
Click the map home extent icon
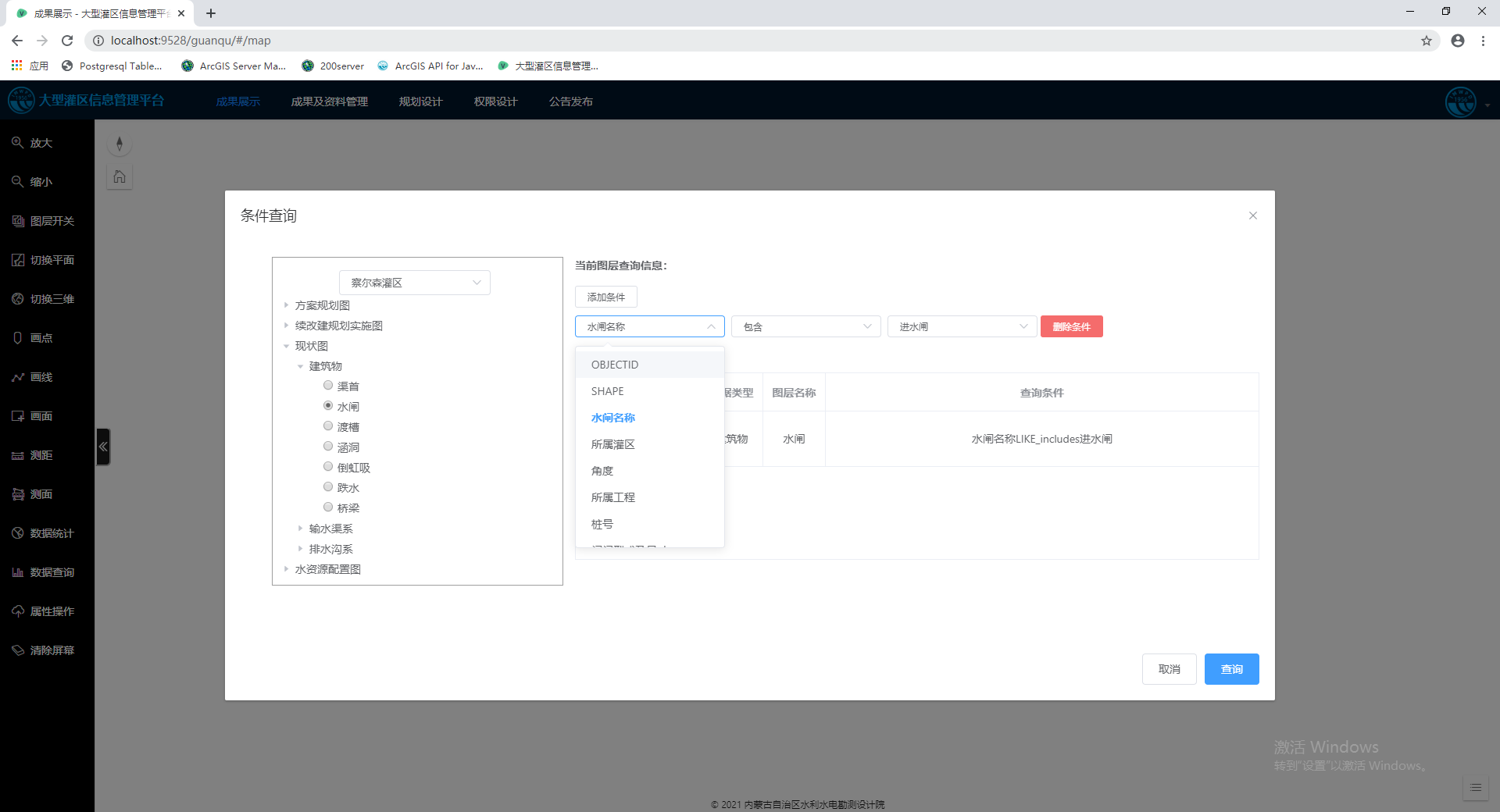click(120, 176)
